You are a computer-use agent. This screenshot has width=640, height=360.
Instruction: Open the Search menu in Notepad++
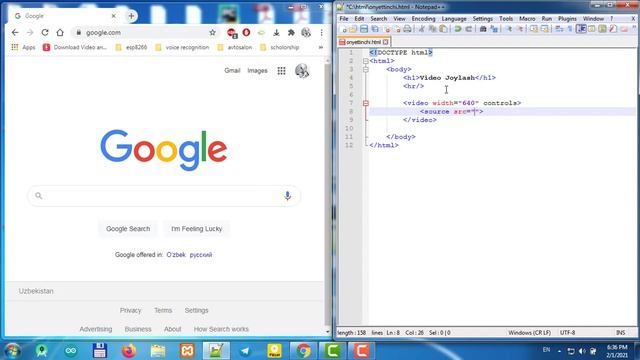click(378, 19)
